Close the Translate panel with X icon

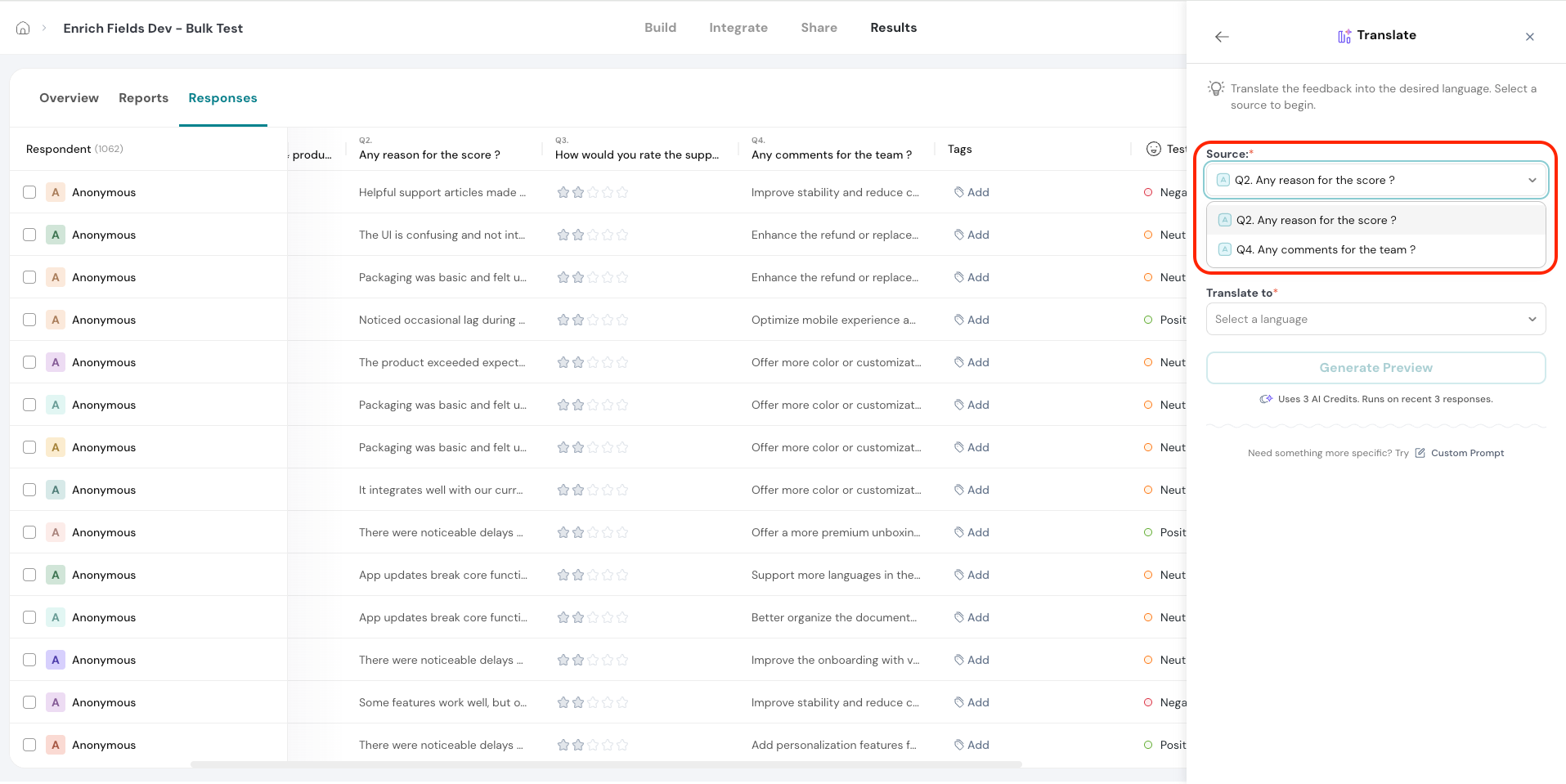[1529, 37]
